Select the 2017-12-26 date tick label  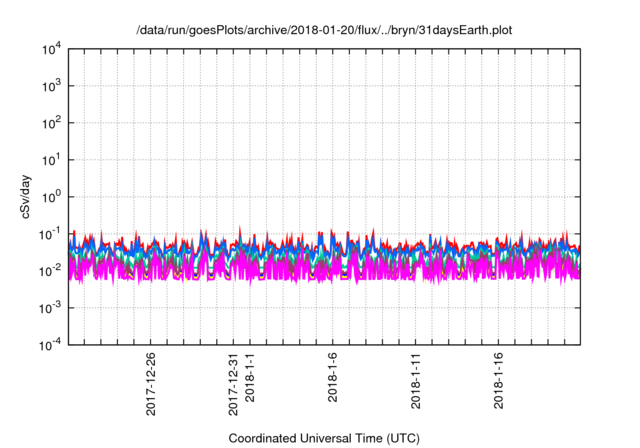151,382
